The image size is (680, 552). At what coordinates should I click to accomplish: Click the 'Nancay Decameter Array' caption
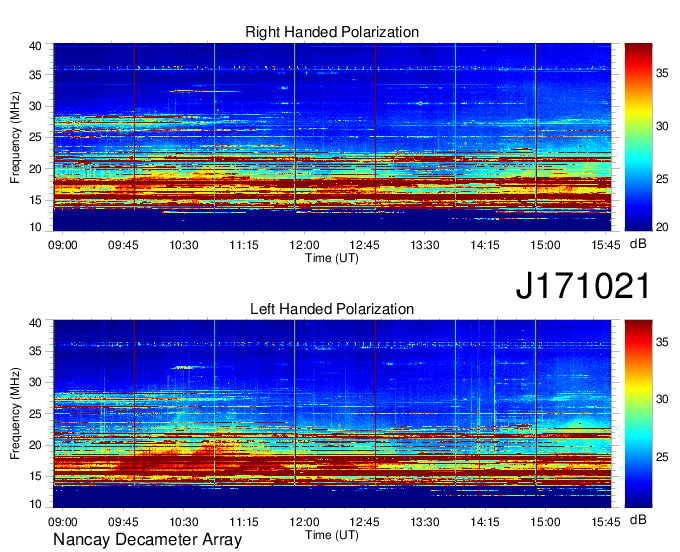[147, 539]
